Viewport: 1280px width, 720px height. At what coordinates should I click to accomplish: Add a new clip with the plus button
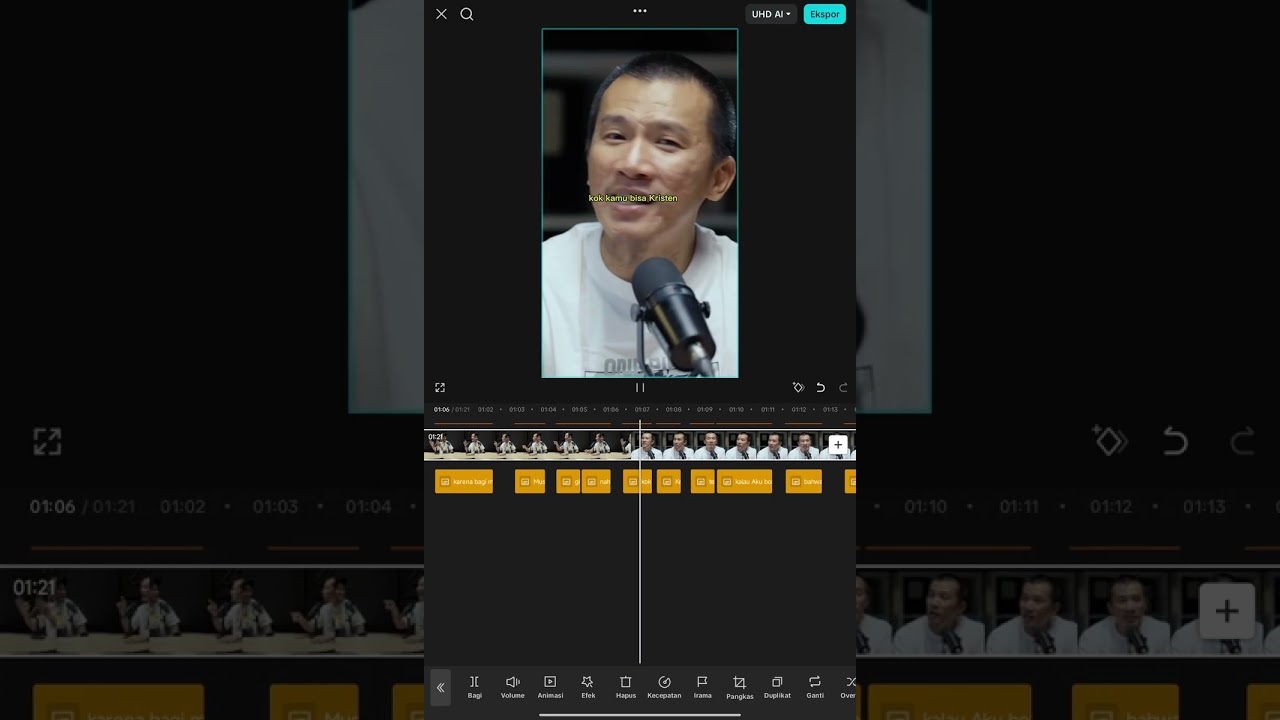[838, 445]
